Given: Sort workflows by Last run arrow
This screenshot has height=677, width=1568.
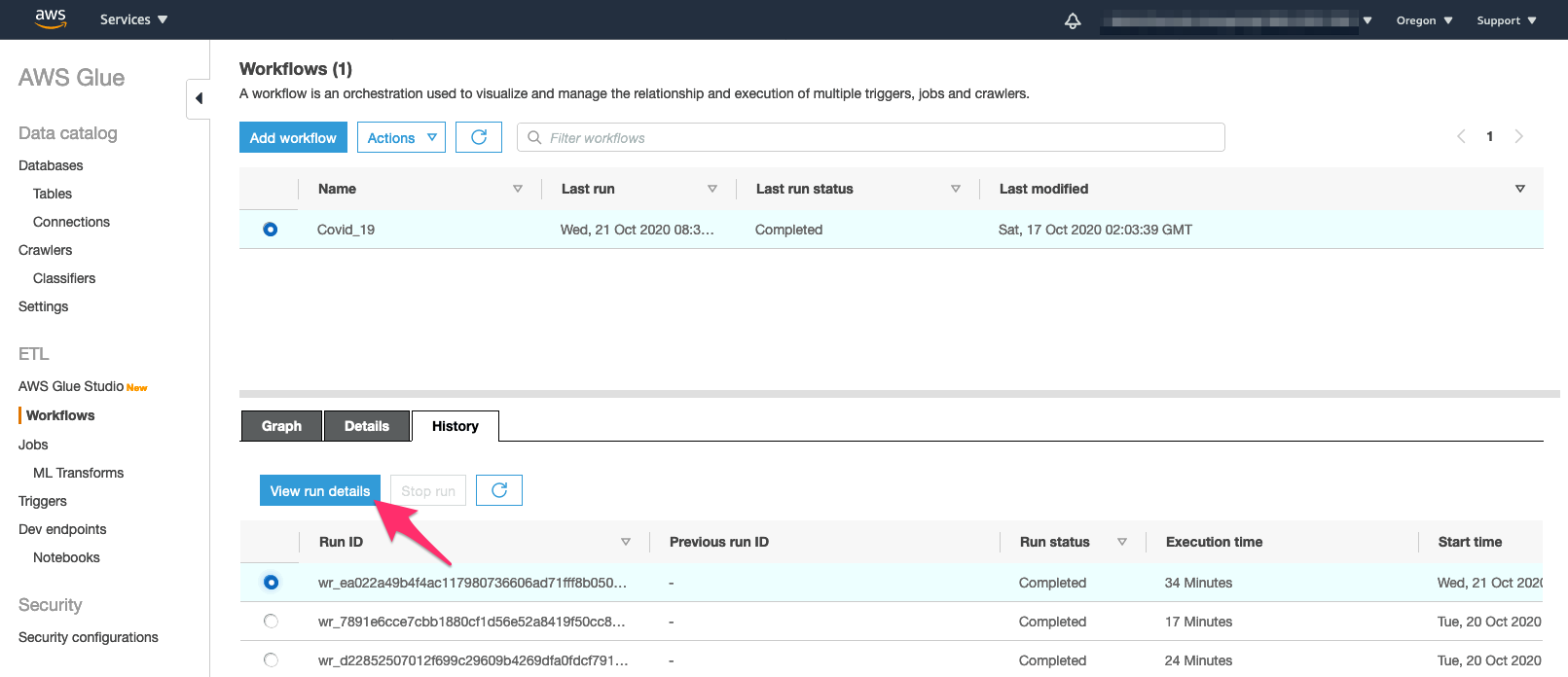Looking at the screenshot, I should point(712,189).
